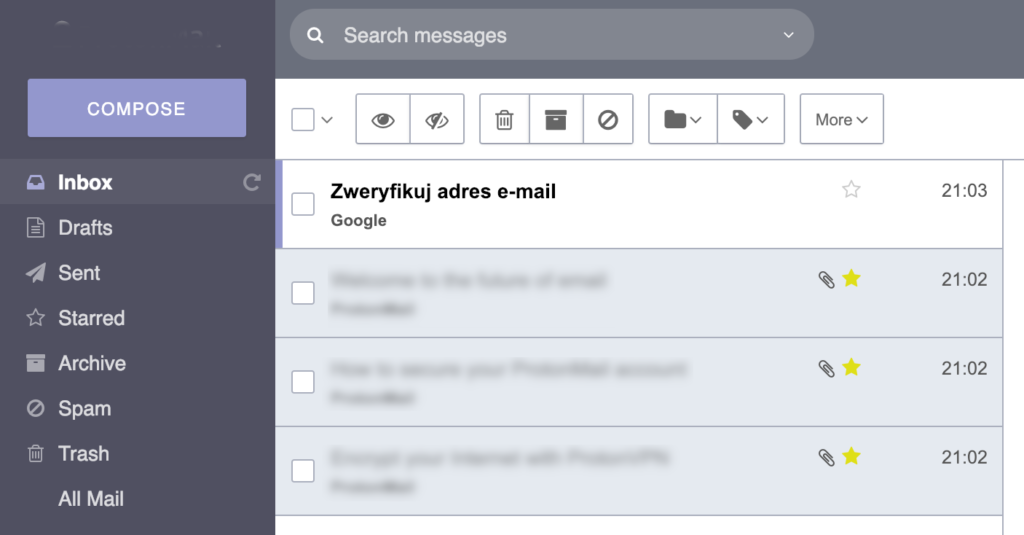The image size is (1024, 535).
Task: Open the More actions menu
Action: click(841, 120)
